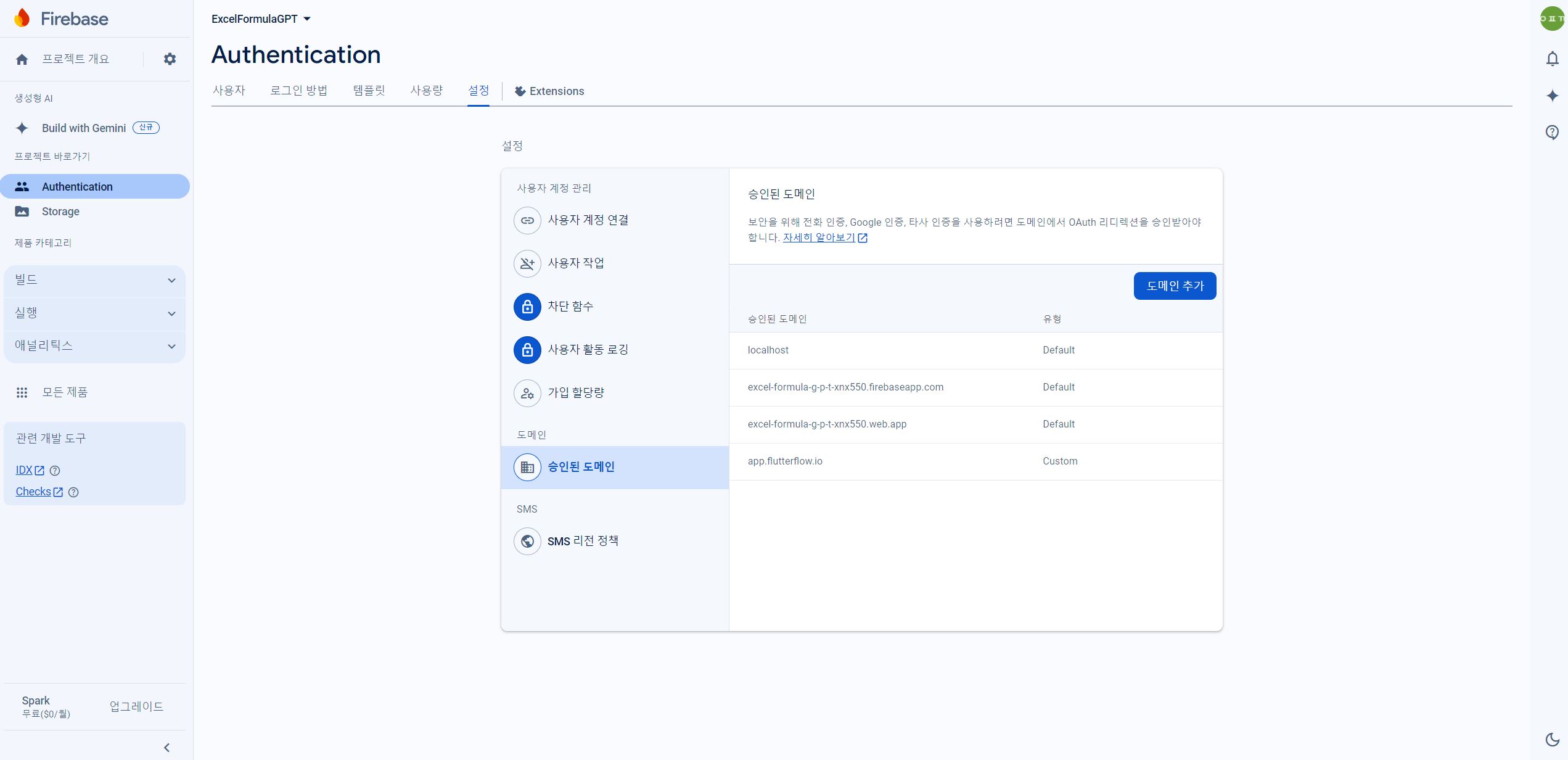The width and height of the screenshot is (1568, 760).
Task: Open the Checks link
Action: (33, 492)
